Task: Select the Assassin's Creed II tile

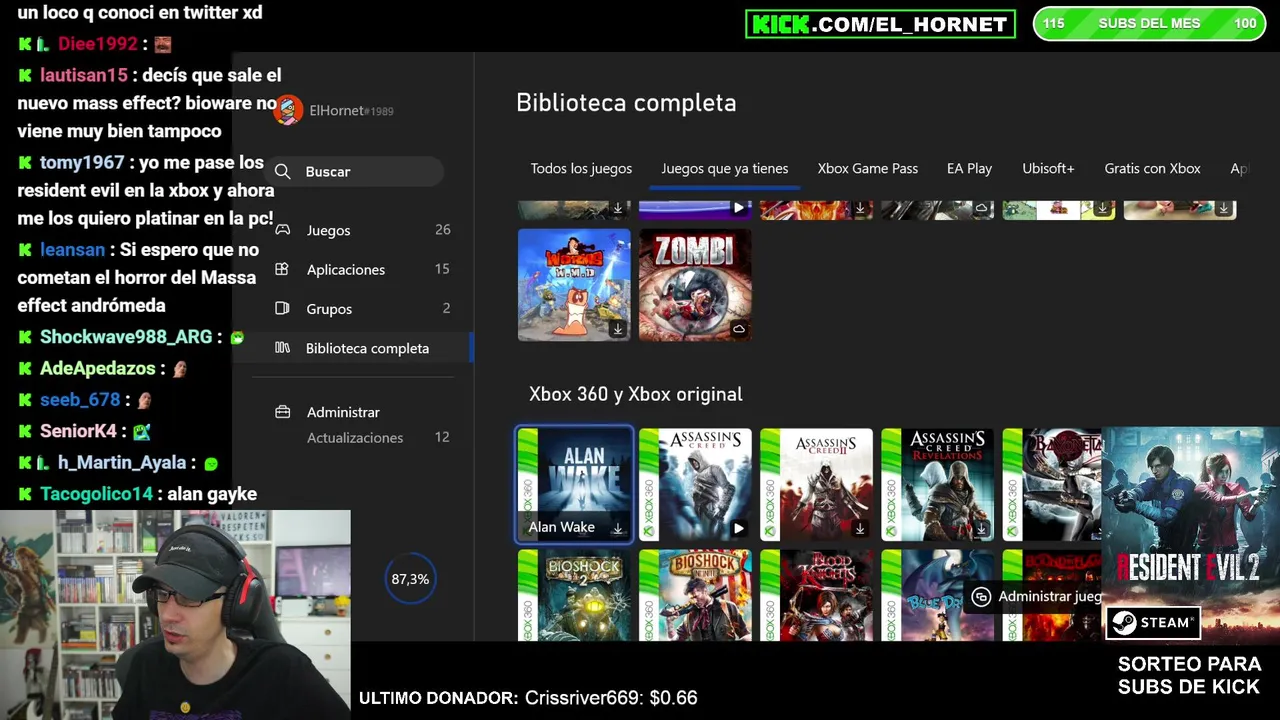Action: pos(816,485)
